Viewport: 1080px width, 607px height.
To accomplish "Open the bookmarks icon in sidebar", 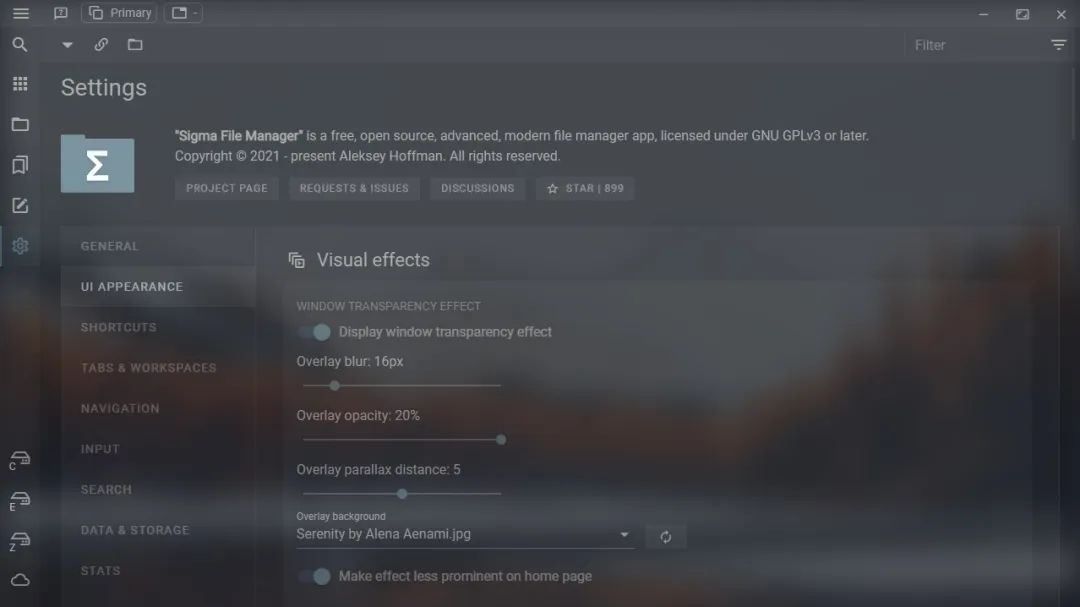I will click(20, 165).
